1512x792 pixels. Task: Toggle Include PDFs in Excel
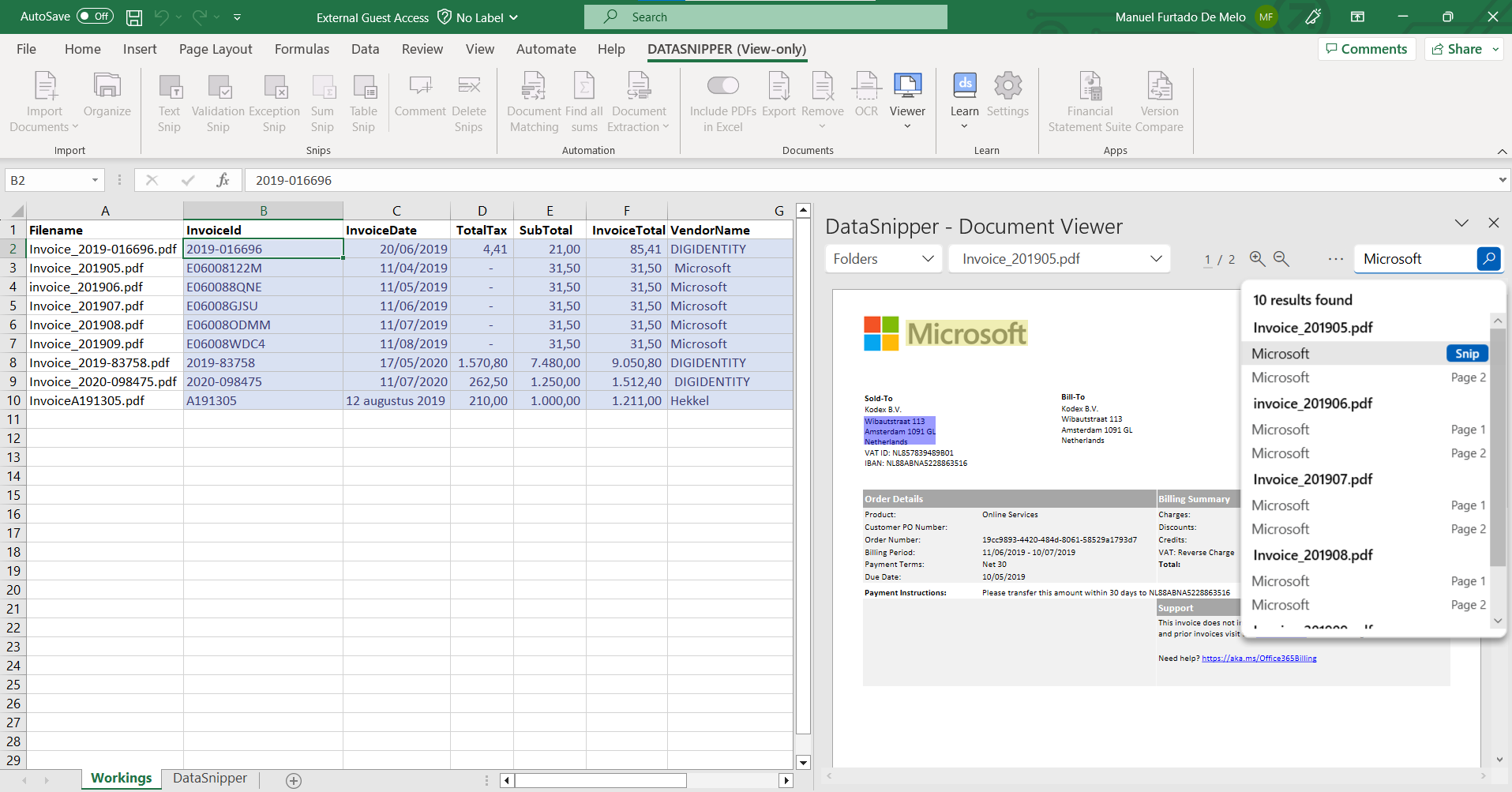722,86
